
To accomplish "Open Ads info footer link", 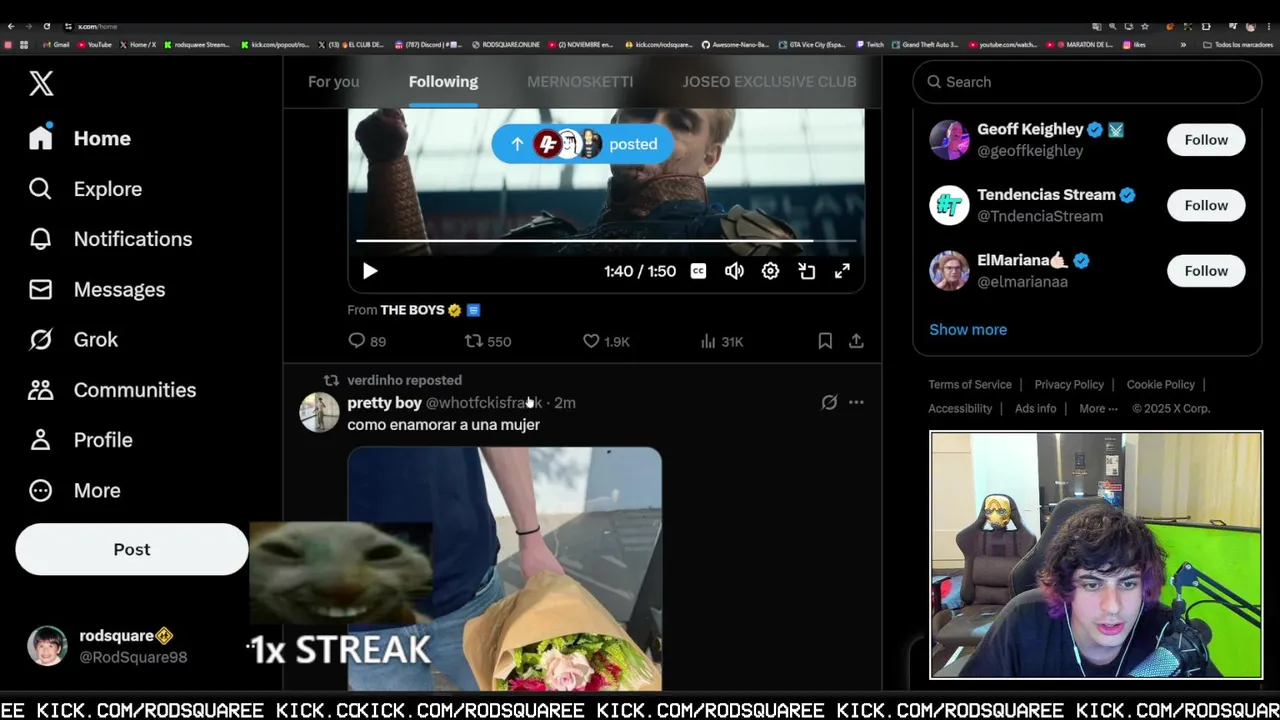I will click(1035, 408).
